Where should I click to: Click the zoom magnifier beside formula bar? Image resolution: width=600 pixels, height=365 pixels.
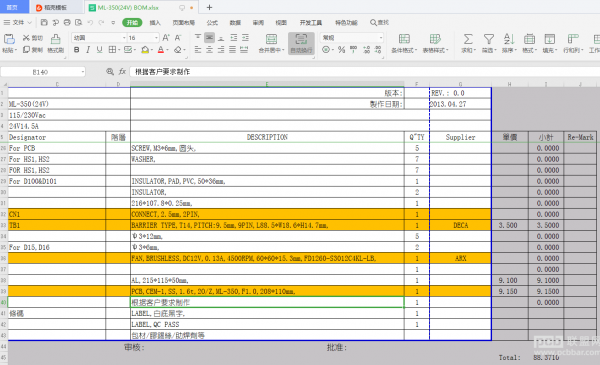pyautogui.click(x=110, y=72)
